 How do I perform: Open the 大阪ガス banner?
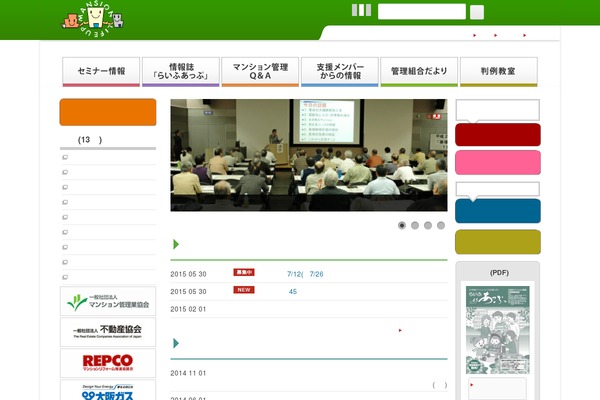[x=108, y=390]
